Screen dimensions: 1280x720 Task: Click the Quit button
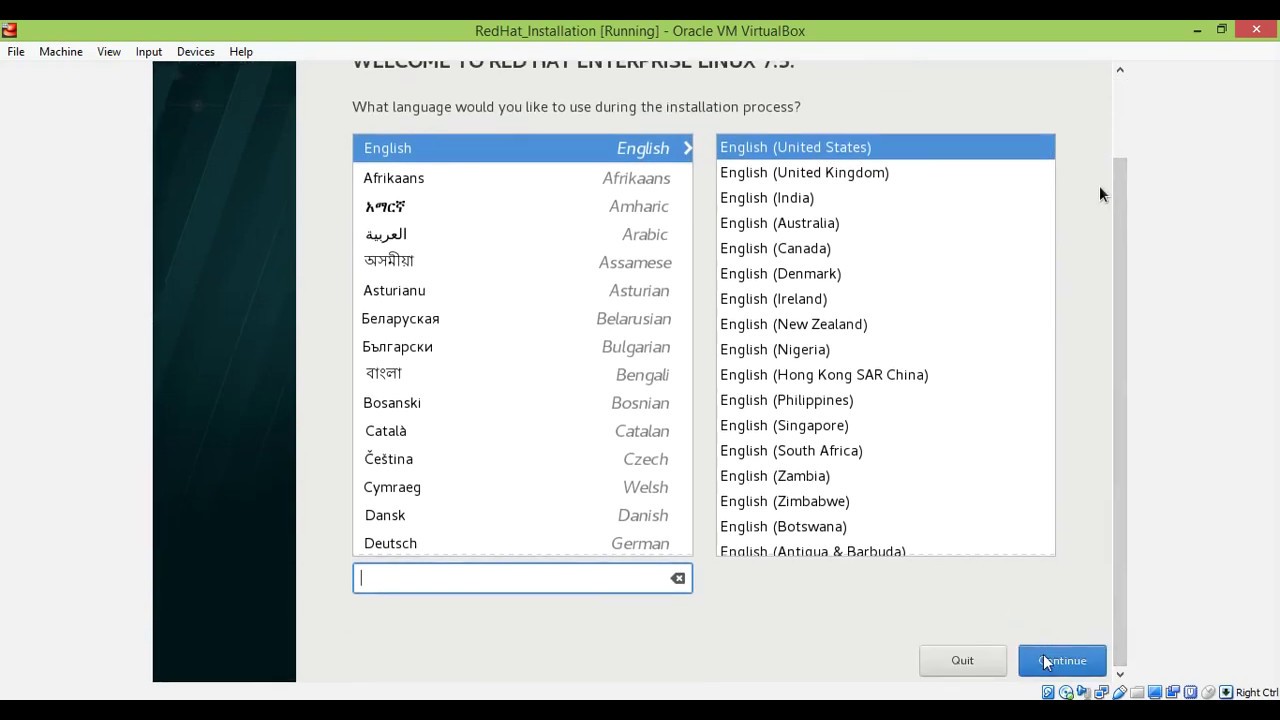pyautogui.click(x=962, y=660)
